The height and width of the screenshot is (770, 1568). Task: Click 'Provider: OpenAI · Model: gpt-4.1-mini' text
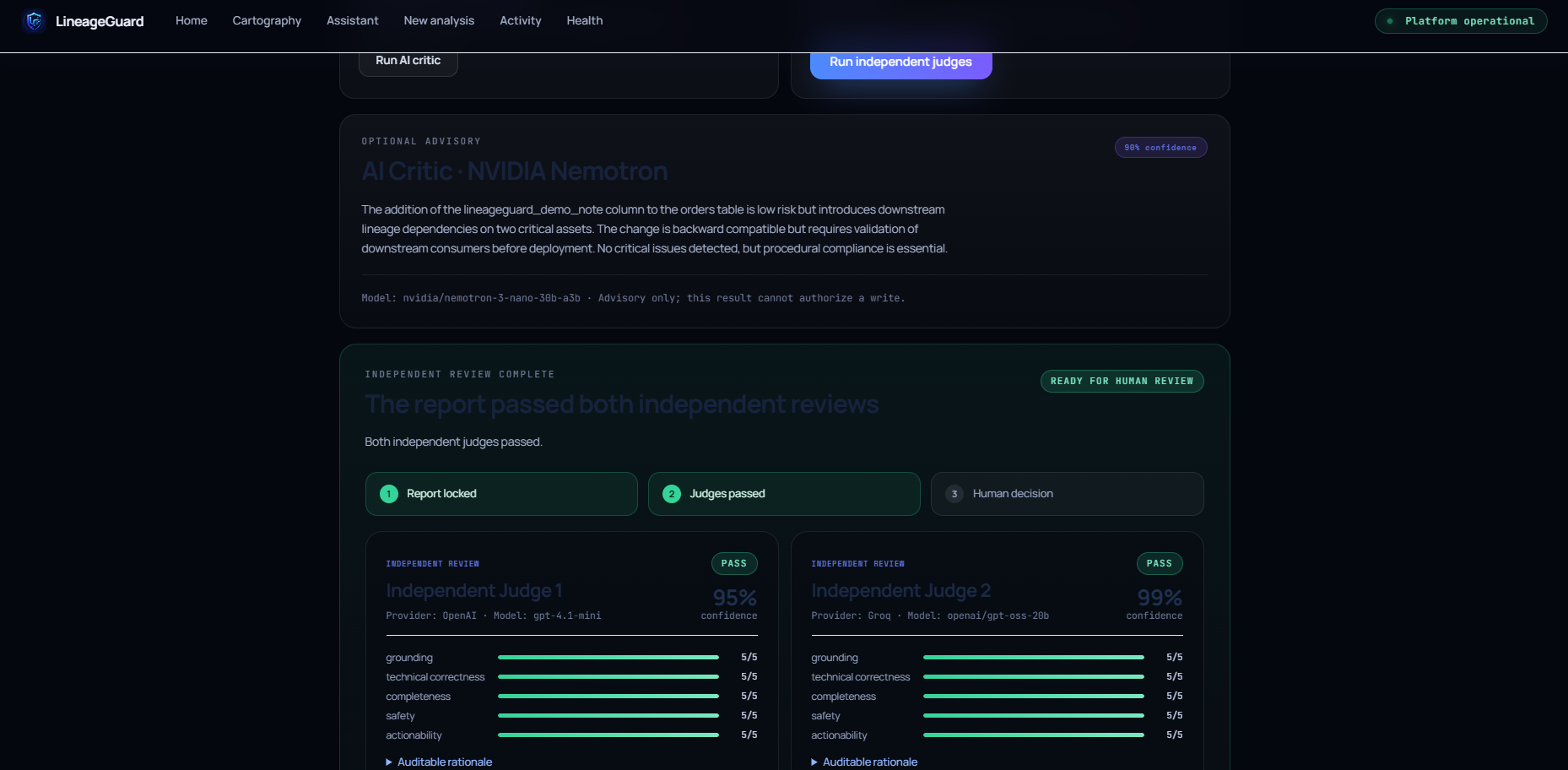[494, 615]
